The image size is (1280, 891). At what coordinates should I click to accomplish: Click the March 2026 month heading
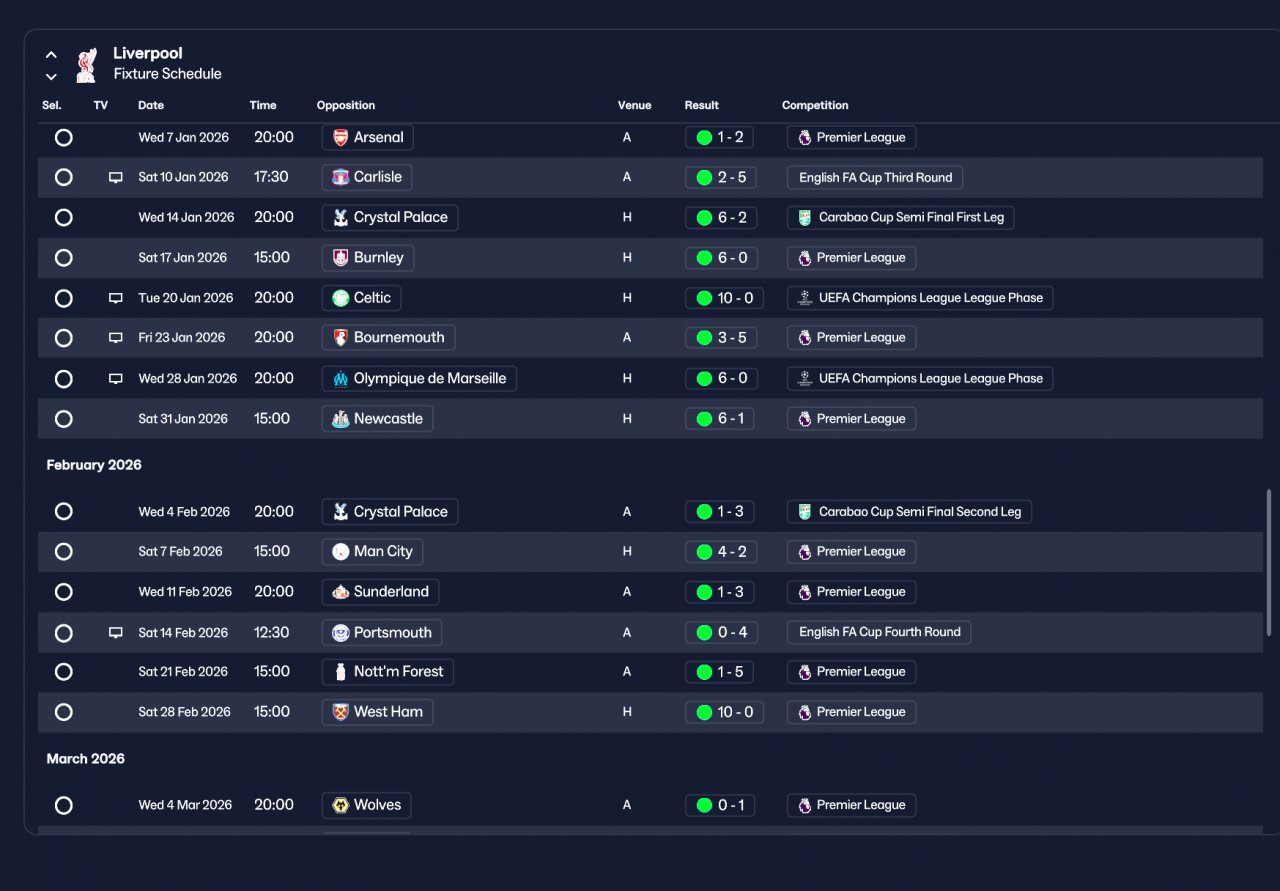[x=86, y=759]
